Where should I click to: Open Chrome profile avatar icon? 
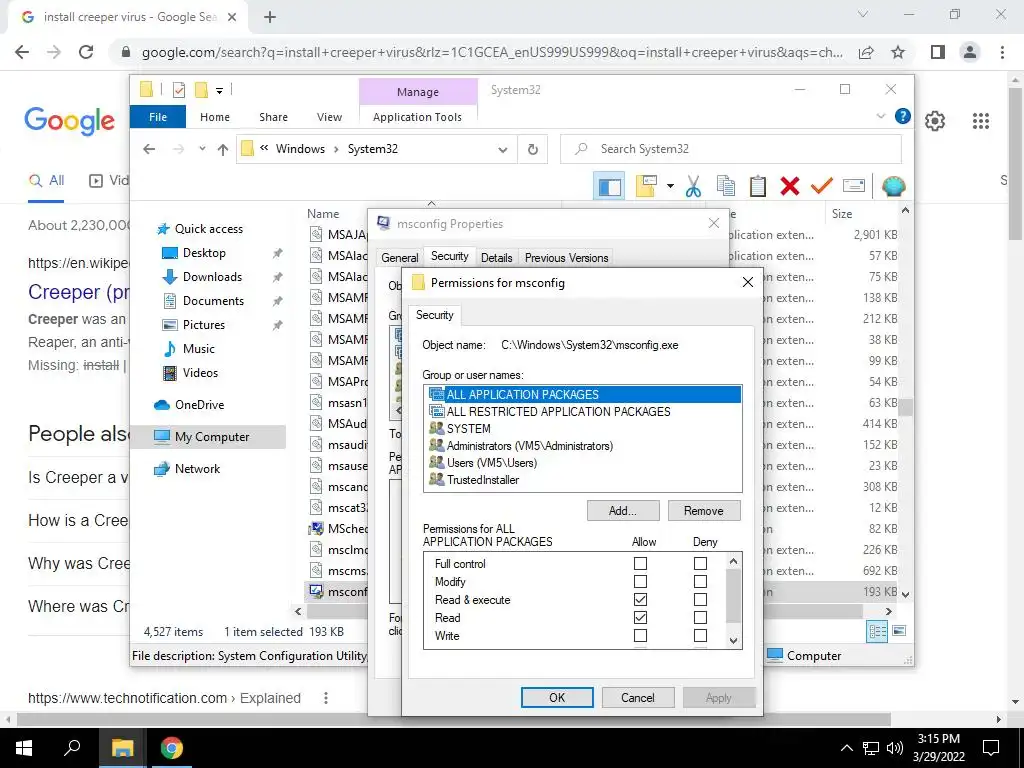[x=970, y=52]
